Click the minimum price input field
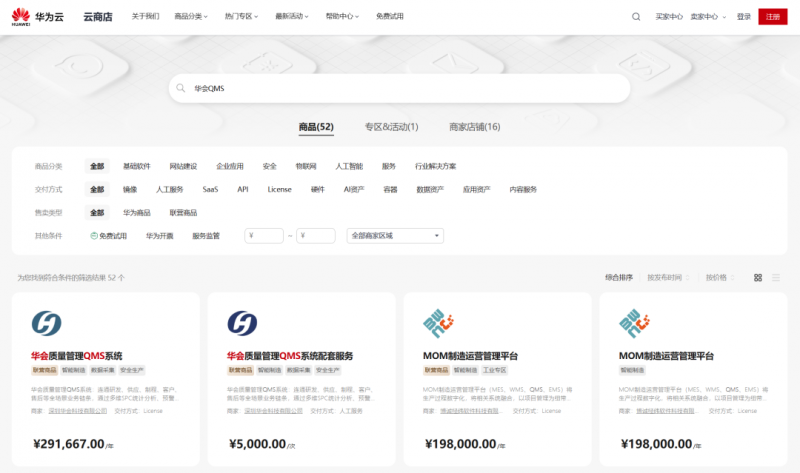Viewport: 800px width, 473px height. pyautogui.click(x=264, y=236)
